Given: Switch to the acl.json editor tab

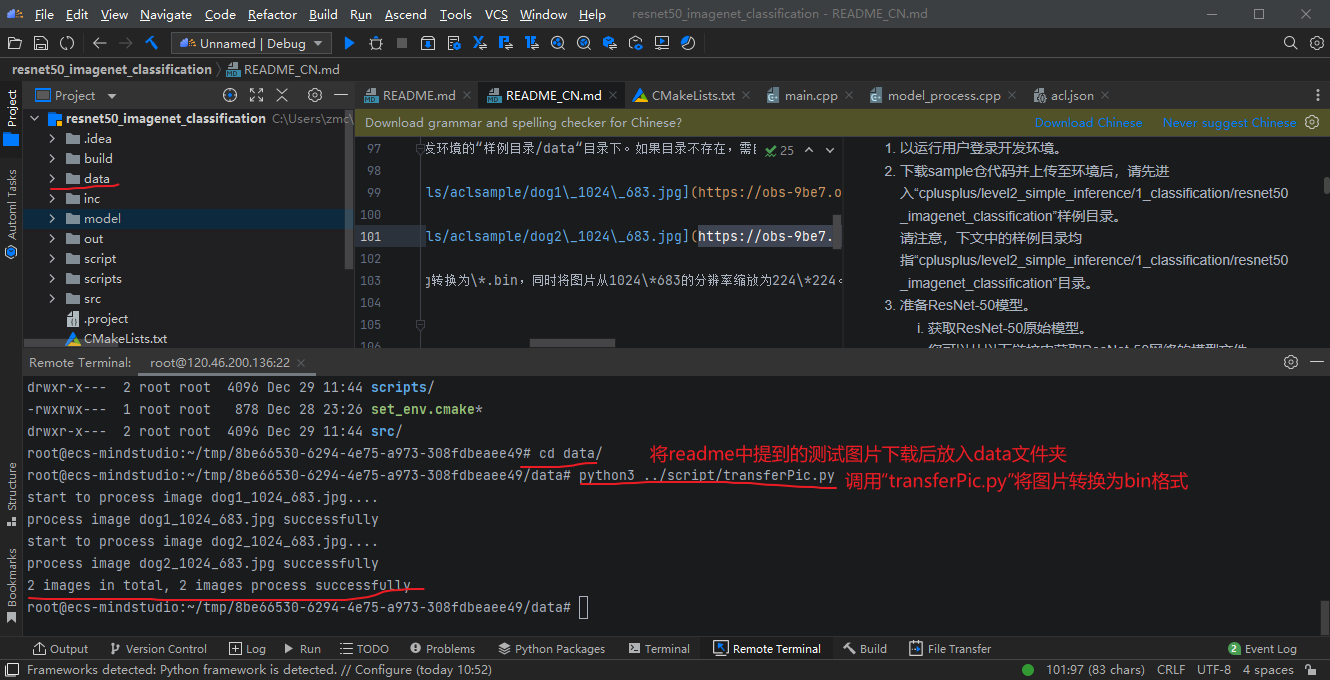Looking at the screenshot, I should (x=1072, y=96).
